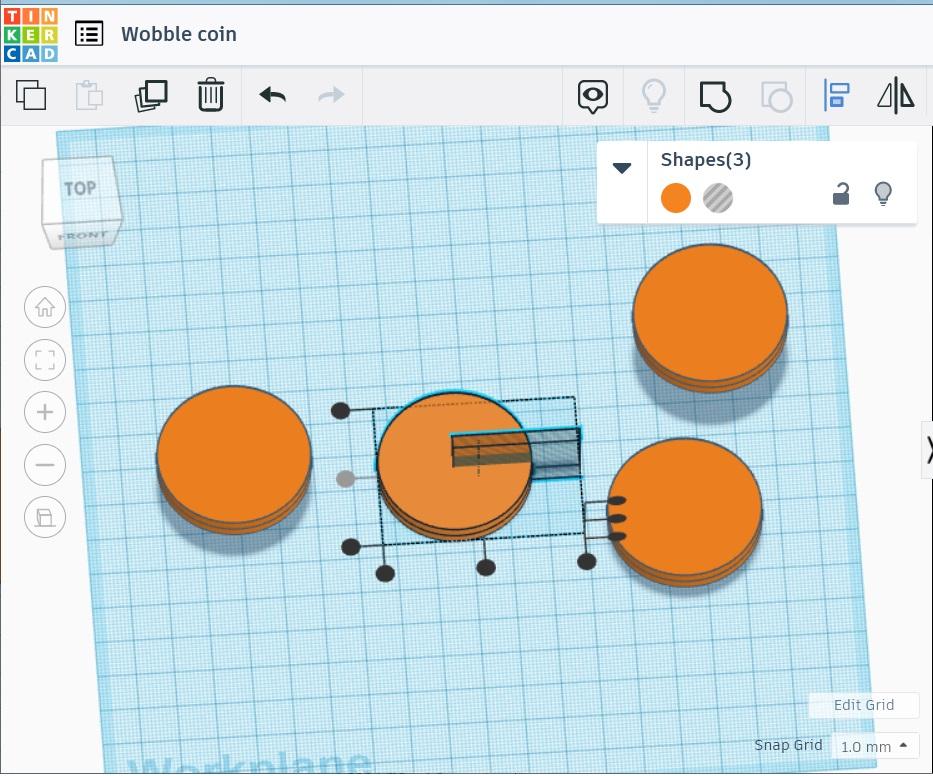
Task: Group the selected shapes
Action: [715, 96]
